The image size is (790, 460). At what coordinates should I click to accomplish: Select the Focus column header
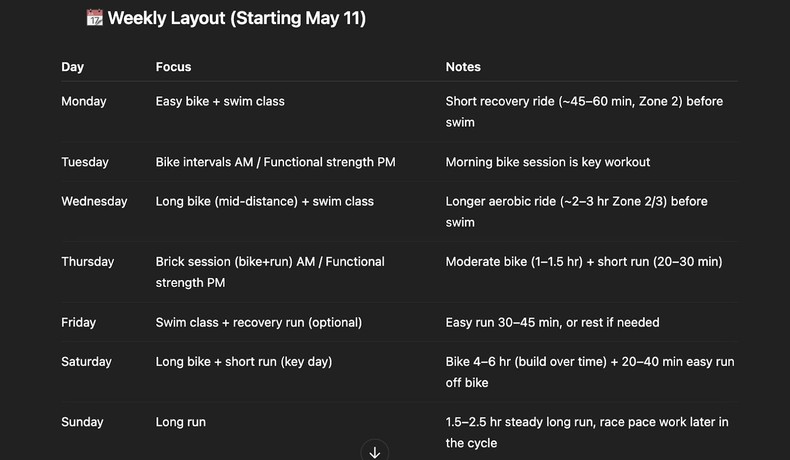point(173,67)
